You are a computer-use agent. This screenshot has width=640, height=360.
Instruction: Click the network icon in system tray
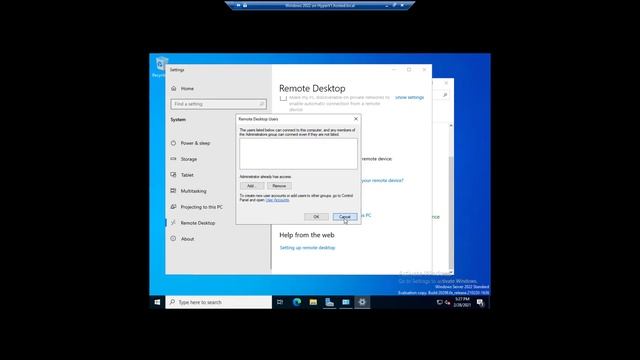pyautogui.click(x=440, y=302)
